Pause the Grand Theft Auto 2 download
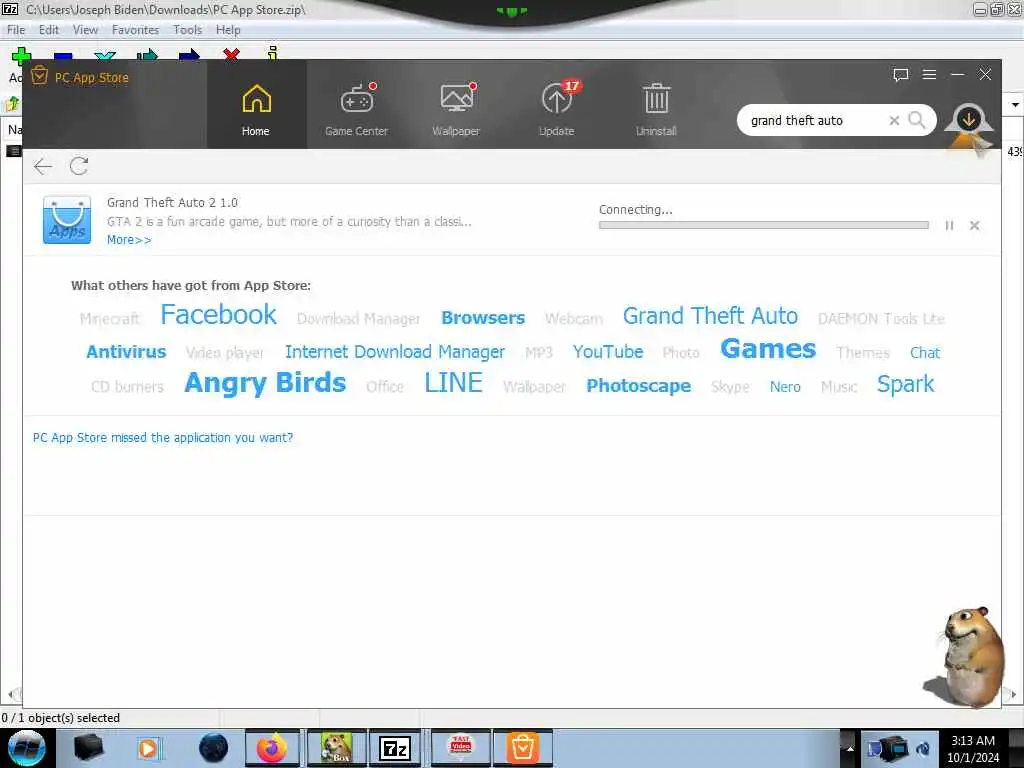Image resolution: width=1024 pixels, height=768 pixels. coord(950,225)
